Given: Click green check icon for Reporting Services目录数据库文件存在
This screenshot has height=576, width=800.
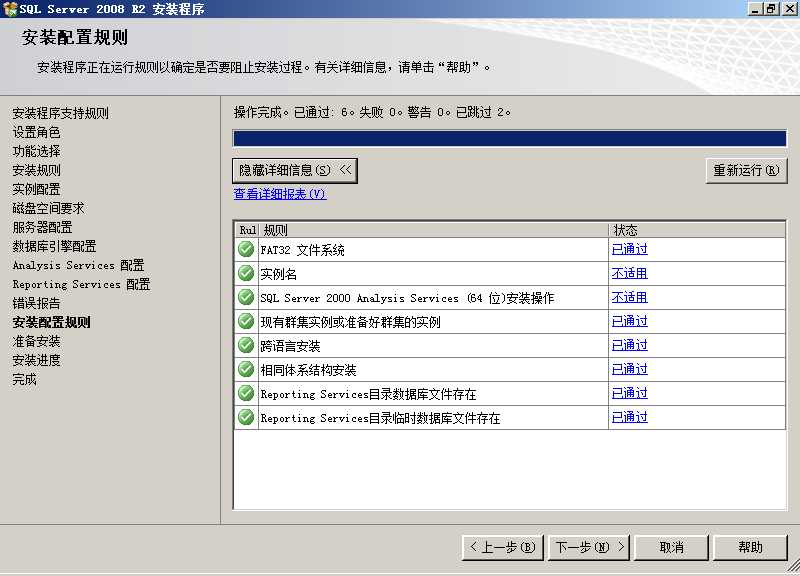Looking at the screenshot, I should 246,393.
